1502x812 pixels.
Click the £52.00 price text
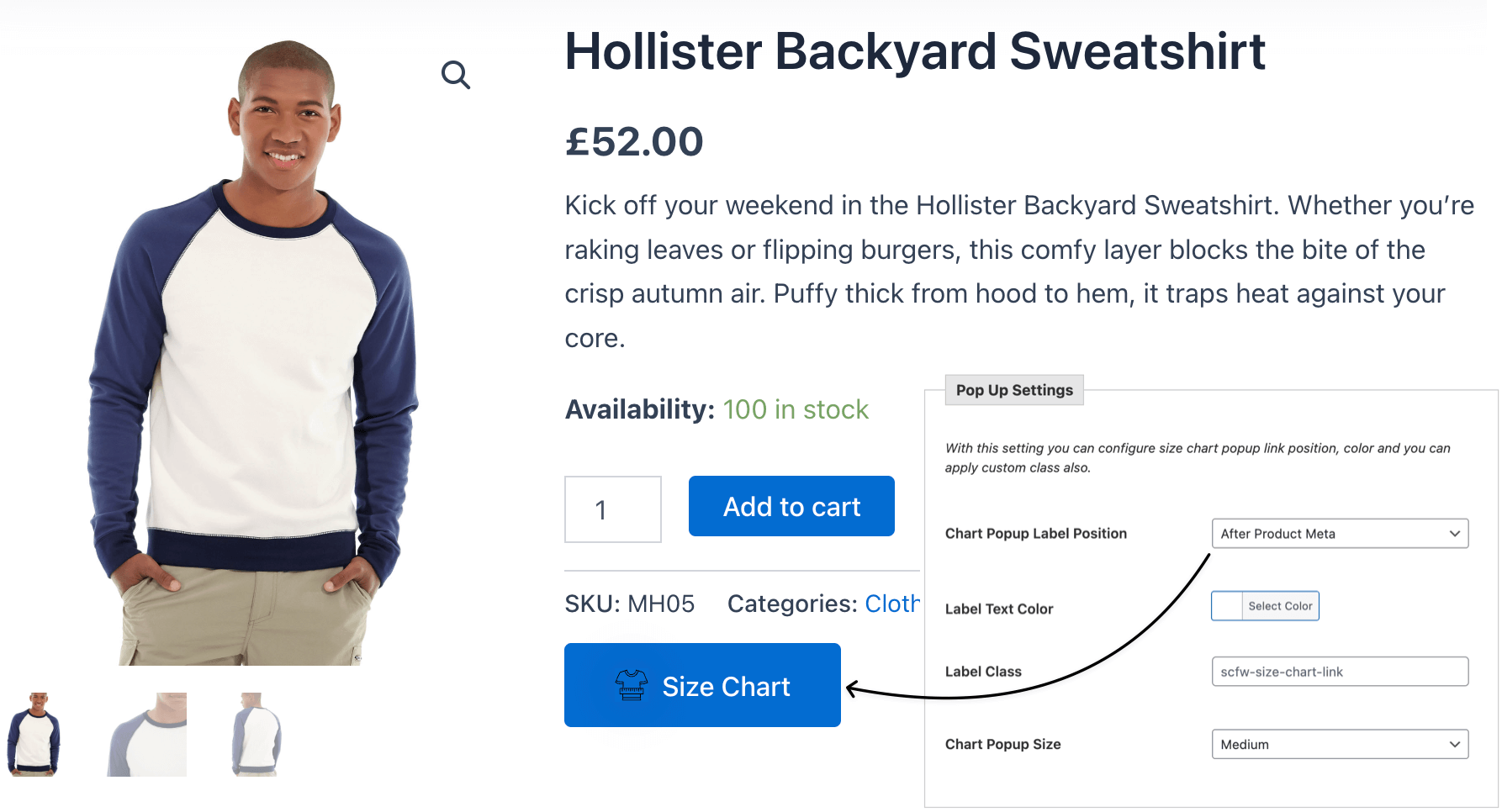coord(634,141)
